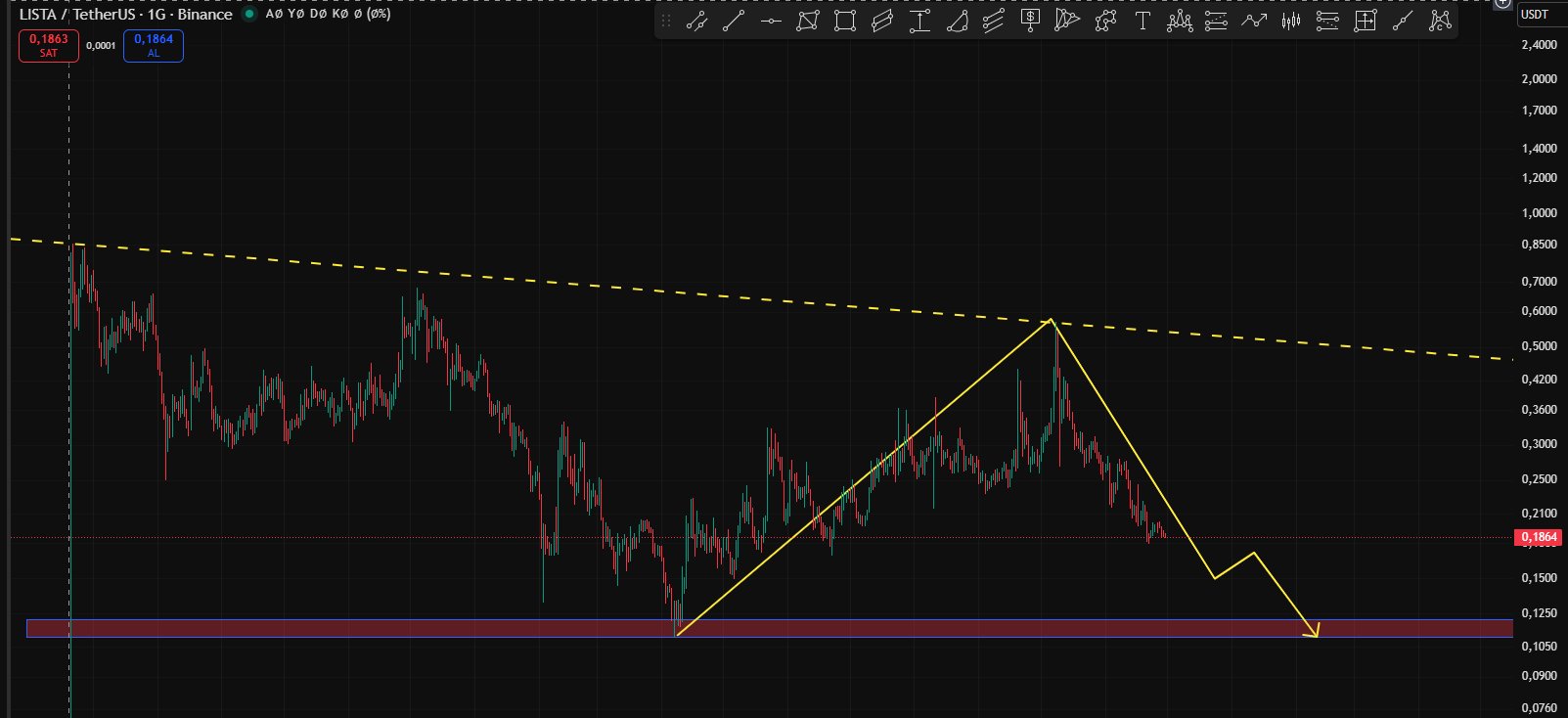The width and height of the screenshot is (1568, 718).
Task: Click the green market status dot
Action: (x=249, y=15)
